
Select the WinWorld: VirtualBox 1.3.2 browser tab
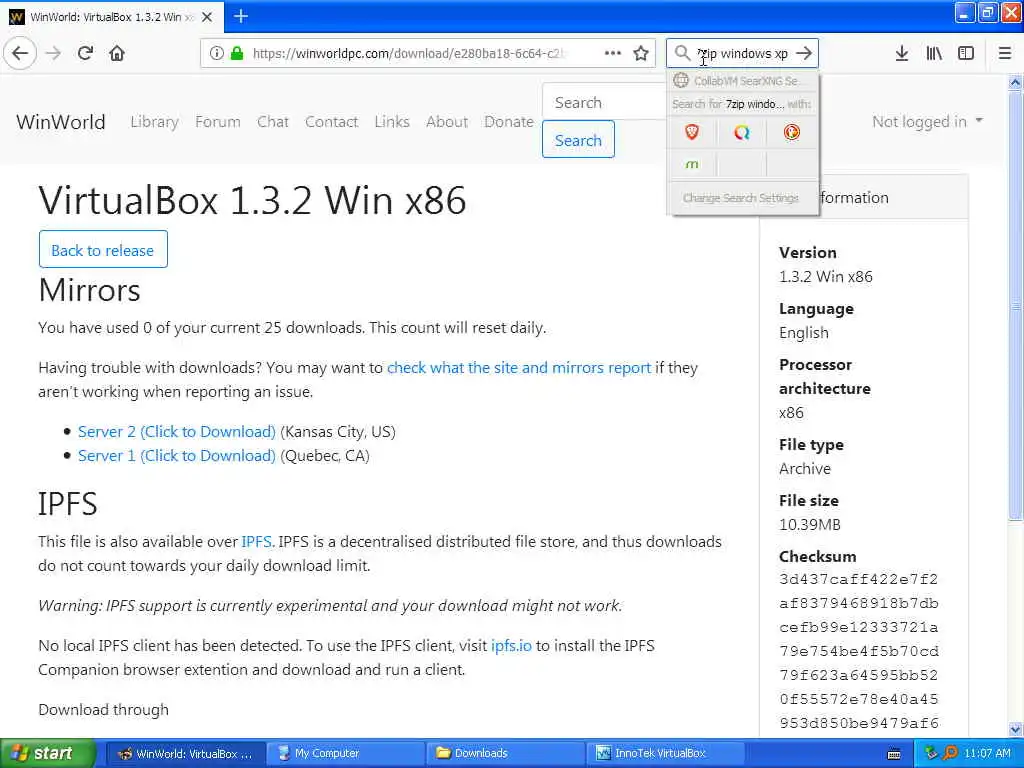pyautogui.click(x=112, y=17)
